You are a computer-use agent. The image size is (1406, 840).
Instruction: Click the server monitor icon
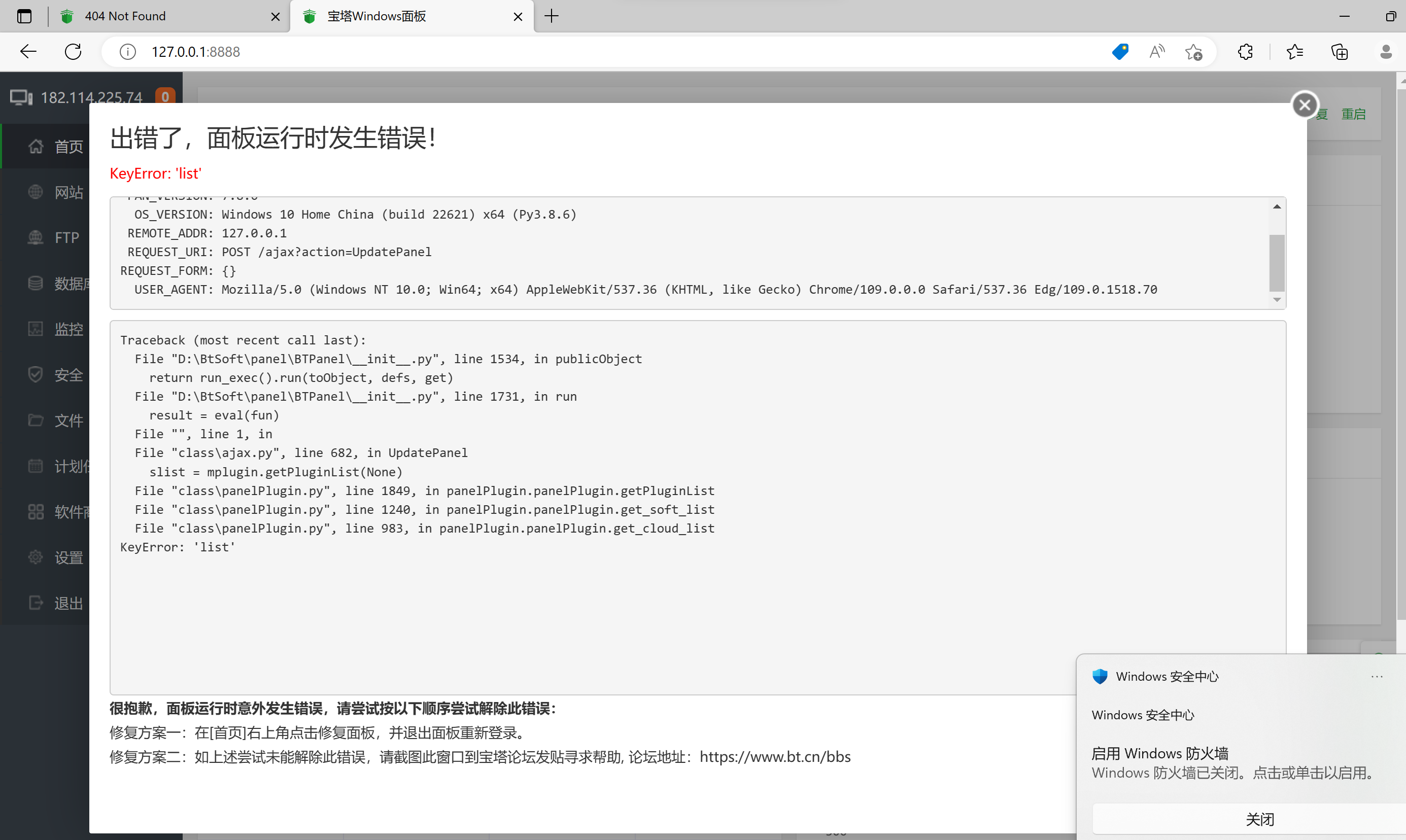pyautogui.click(x=21, y=97)
